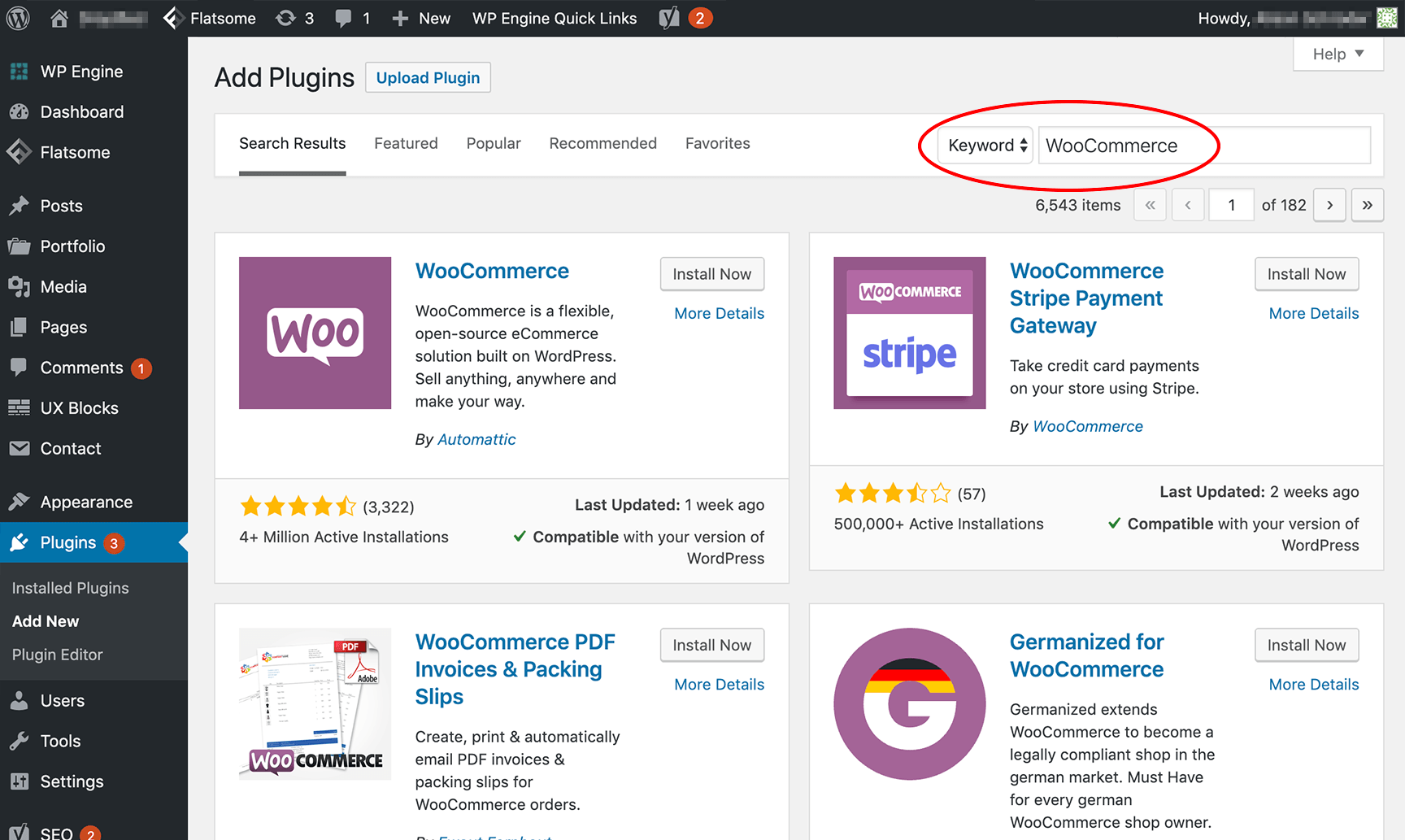The width and height of the screenshot is (1405, 840).
Task: Open the comments bubble icon in admin bar
Action: [x=343, y=18]
